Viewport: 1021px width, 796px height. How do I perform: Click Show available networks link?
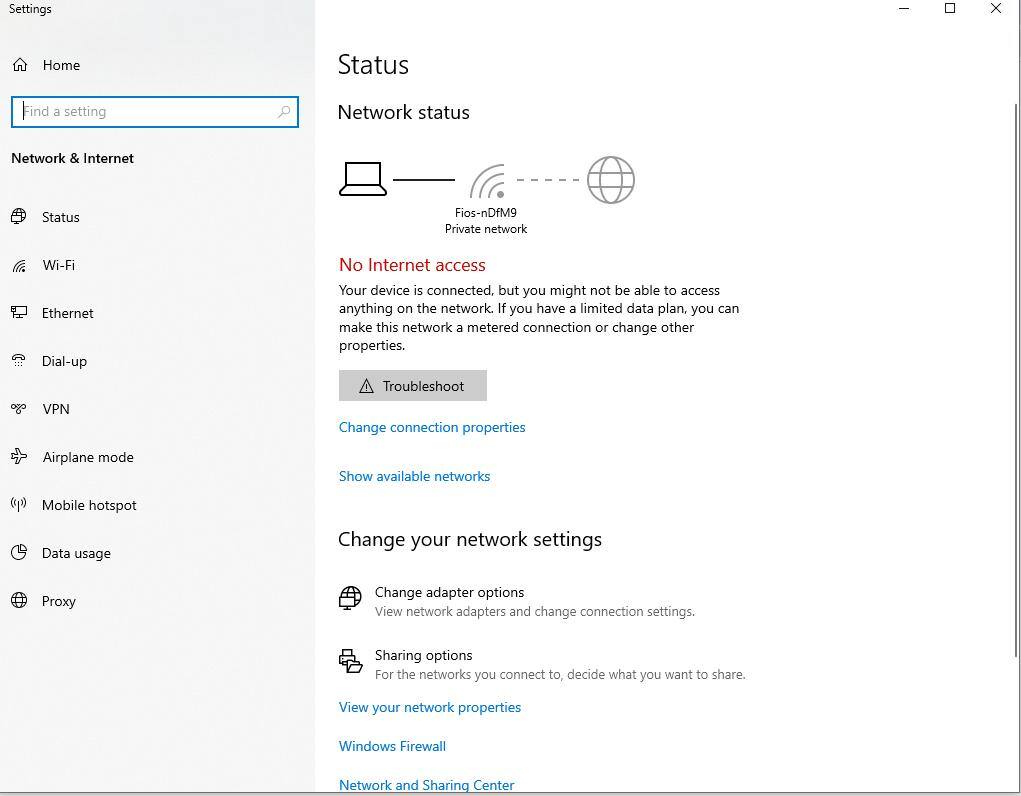[x=414, y=476]
